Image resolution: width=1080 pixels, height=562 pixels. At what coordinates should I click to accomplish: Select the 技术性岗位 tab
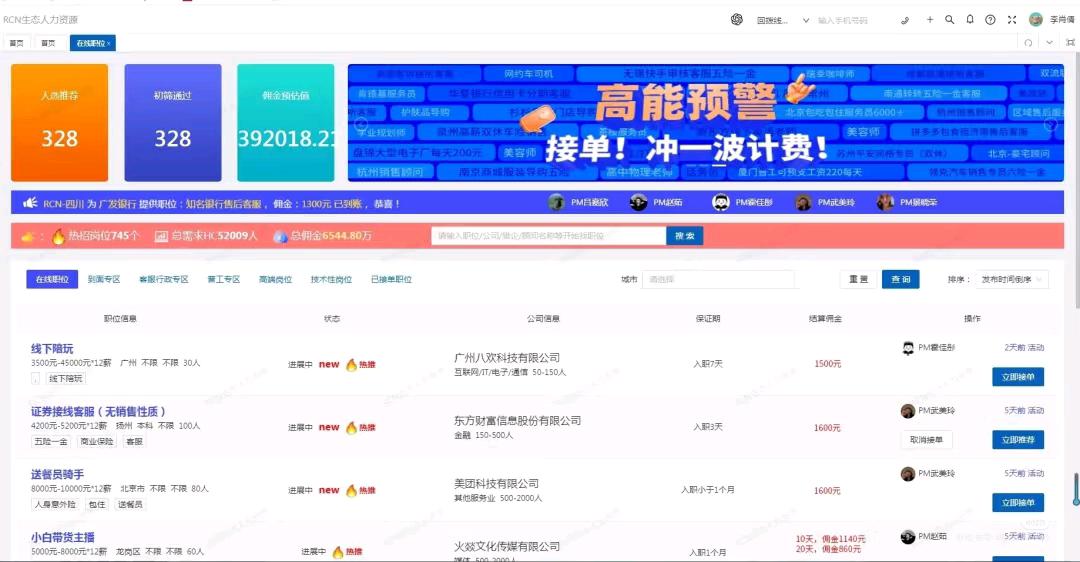pyautogui.click(x=331, y=279)
